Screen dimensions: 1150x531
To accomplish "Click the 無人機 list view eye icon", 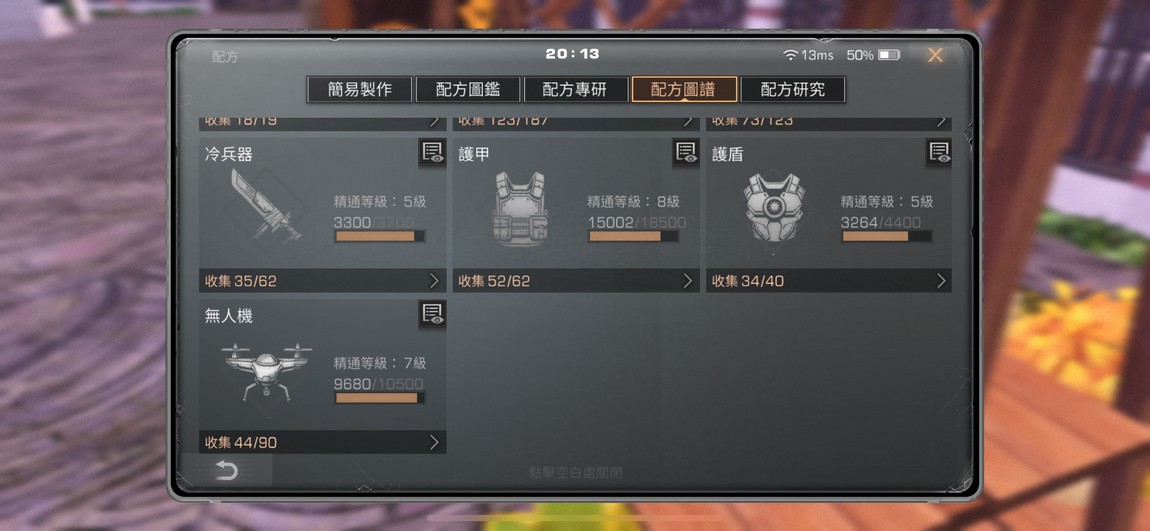I will pos(432,314).
